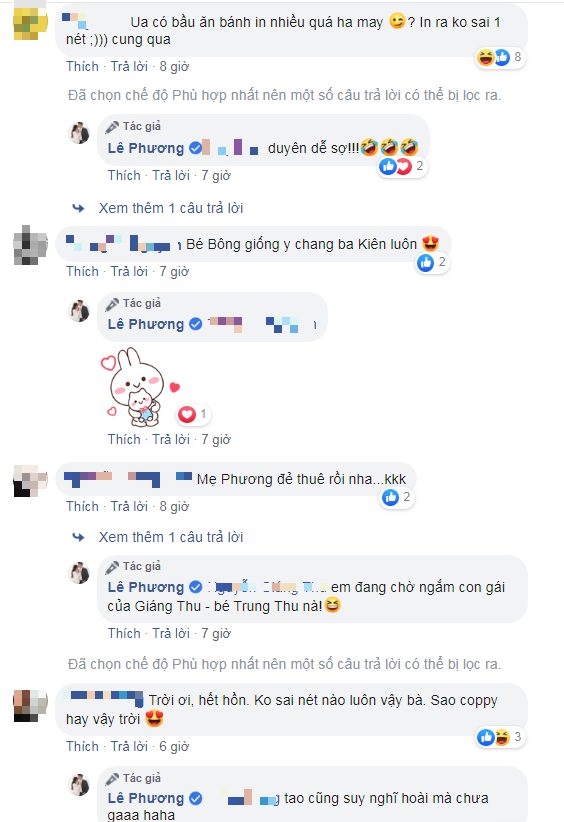Click avatar of the 'Trời ơi, hết hồn' commenter
The image size is (564, 822).
tap(30, 706)
